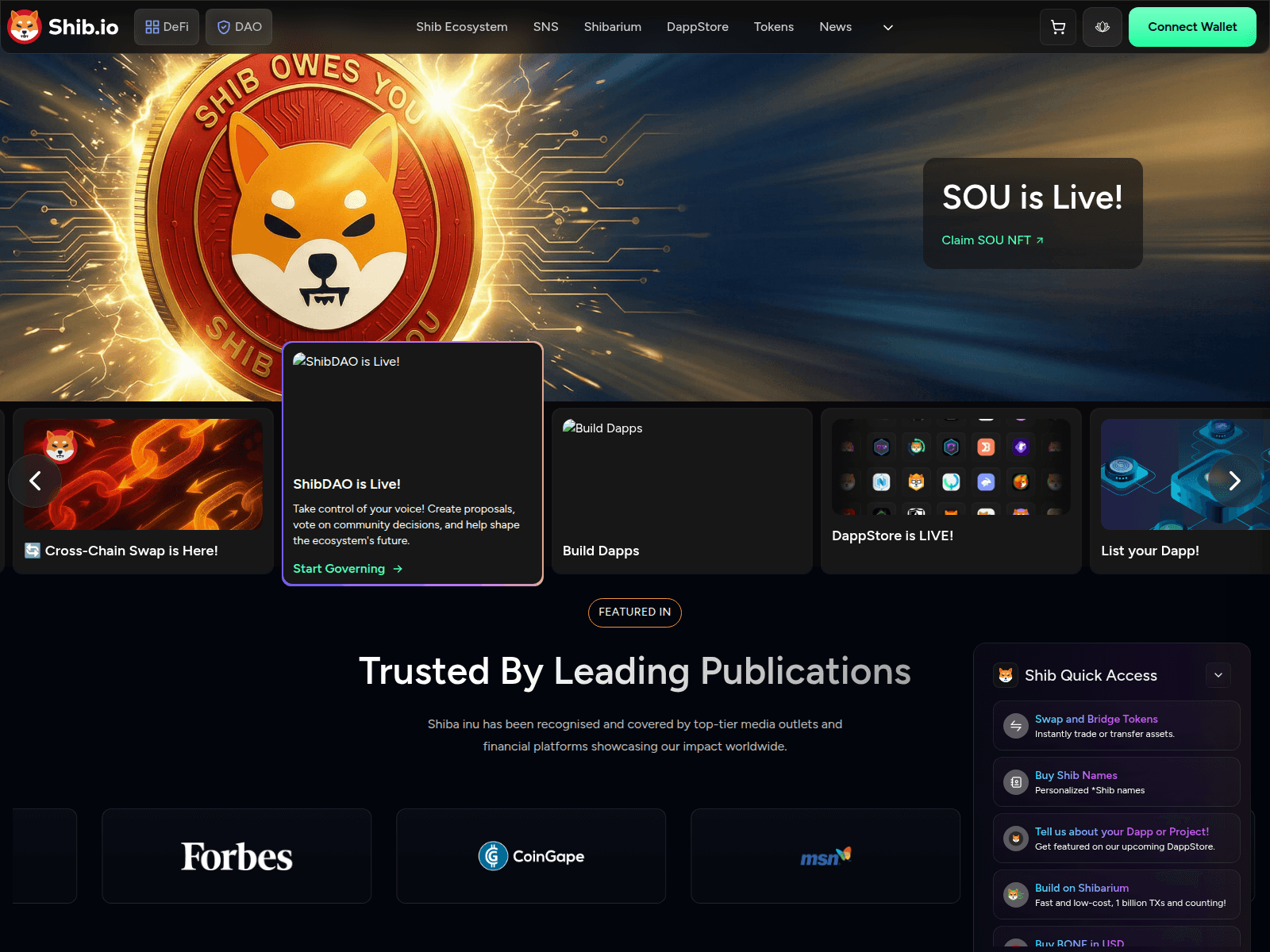The width and height of the screenshot is (1270, 952).
Task: Expand the header's more menu chevron
Action: click(888, 27)
